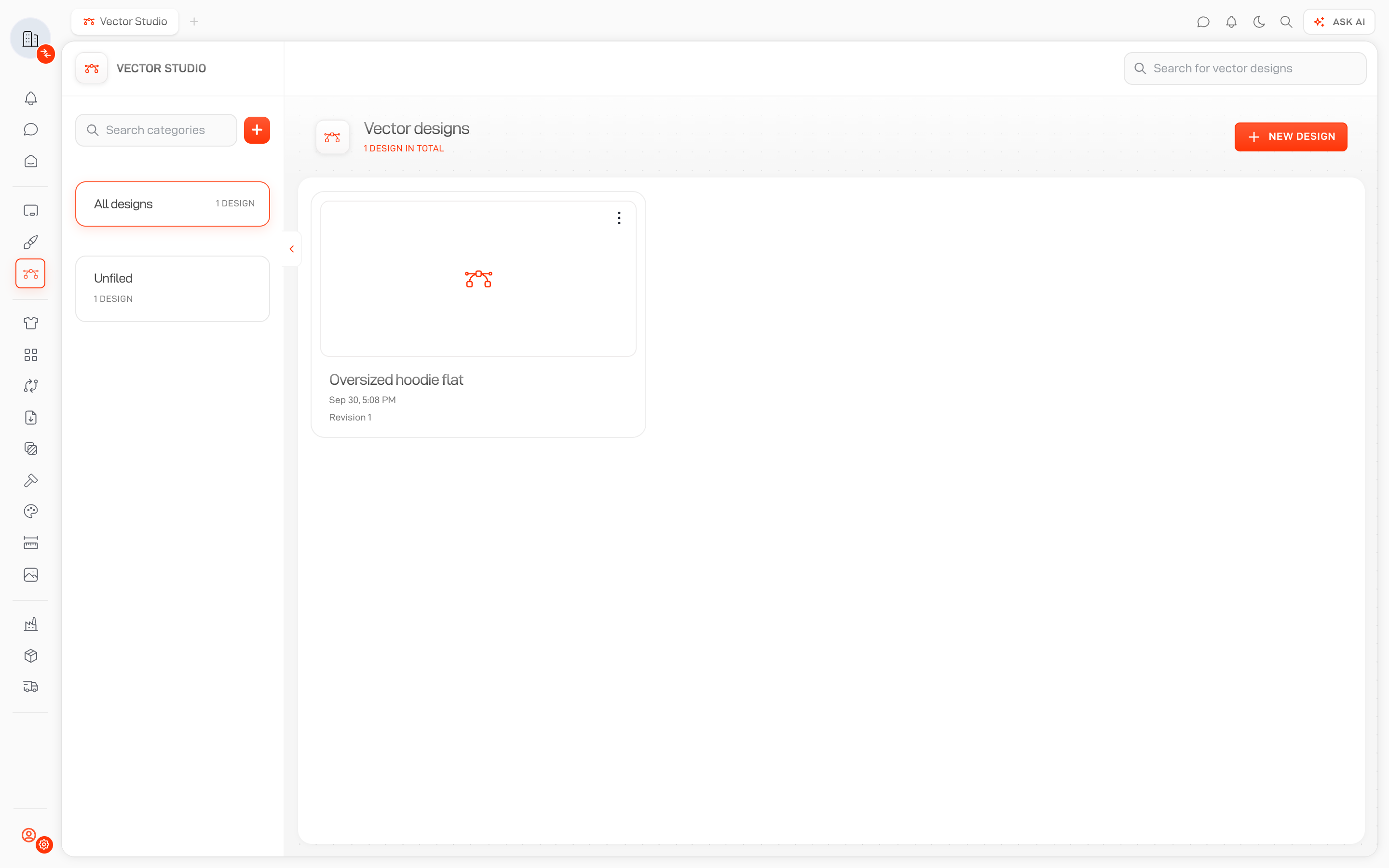1389x868 pixels.
Task: Open the file download sidebar icon
Action: tap(31, 417)
